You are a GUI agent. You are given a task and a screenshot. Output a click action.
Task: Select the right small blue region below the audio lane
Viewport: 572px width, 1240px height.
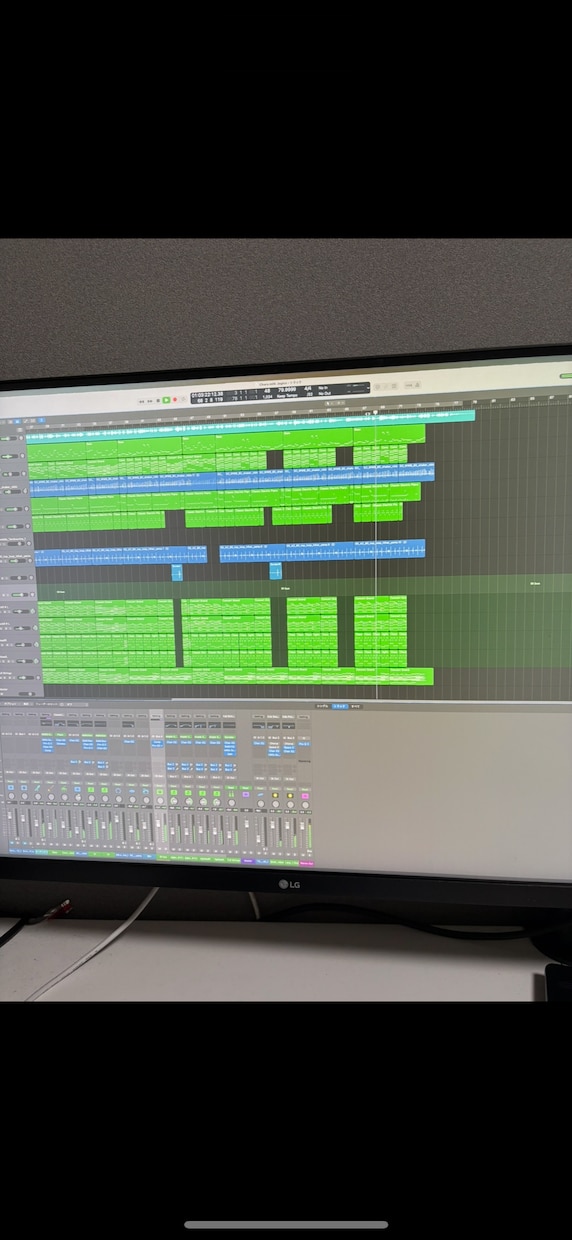click(275, 571)
